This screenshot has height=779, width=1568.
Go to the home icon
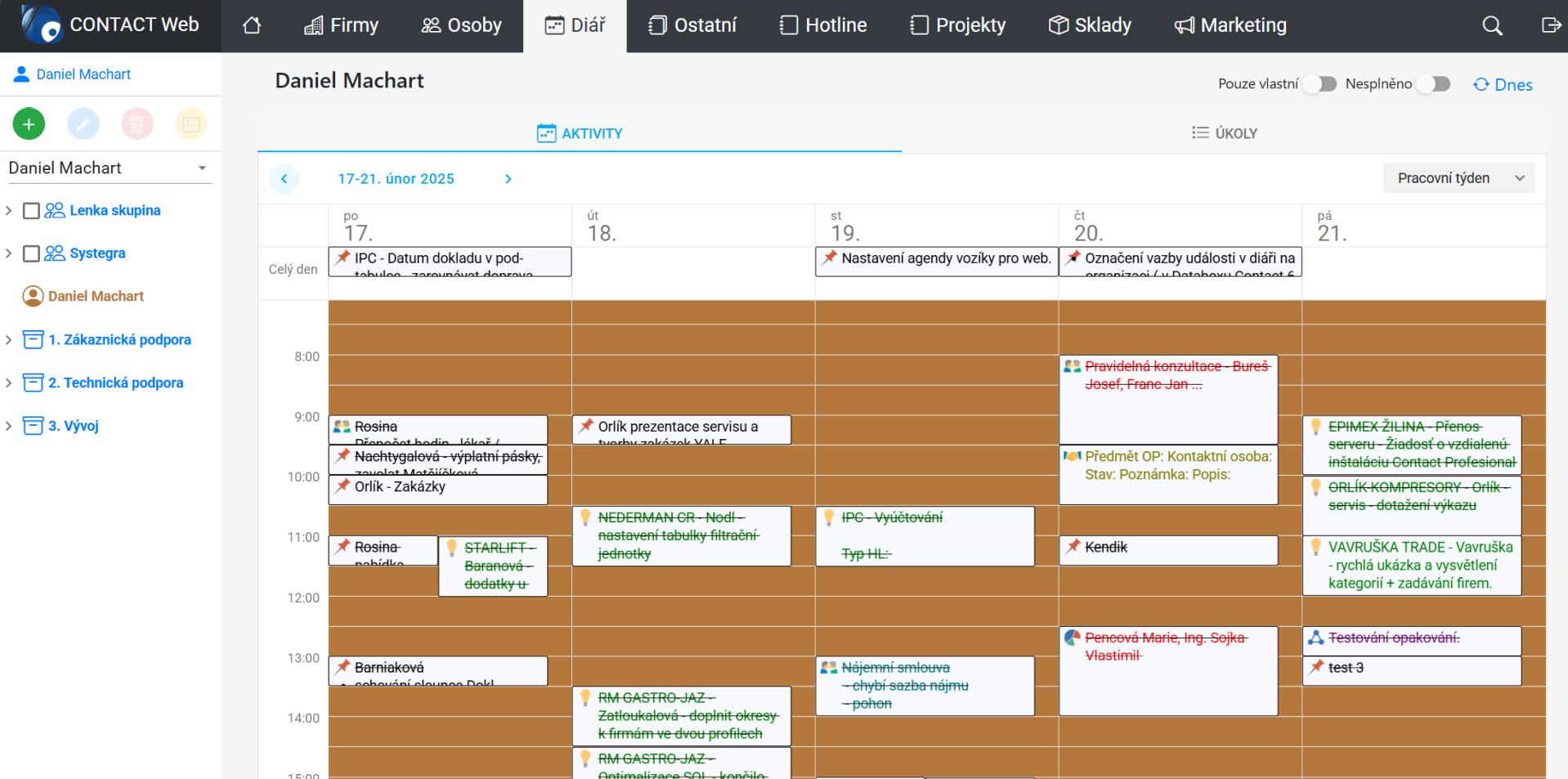[x=252, y=26]
